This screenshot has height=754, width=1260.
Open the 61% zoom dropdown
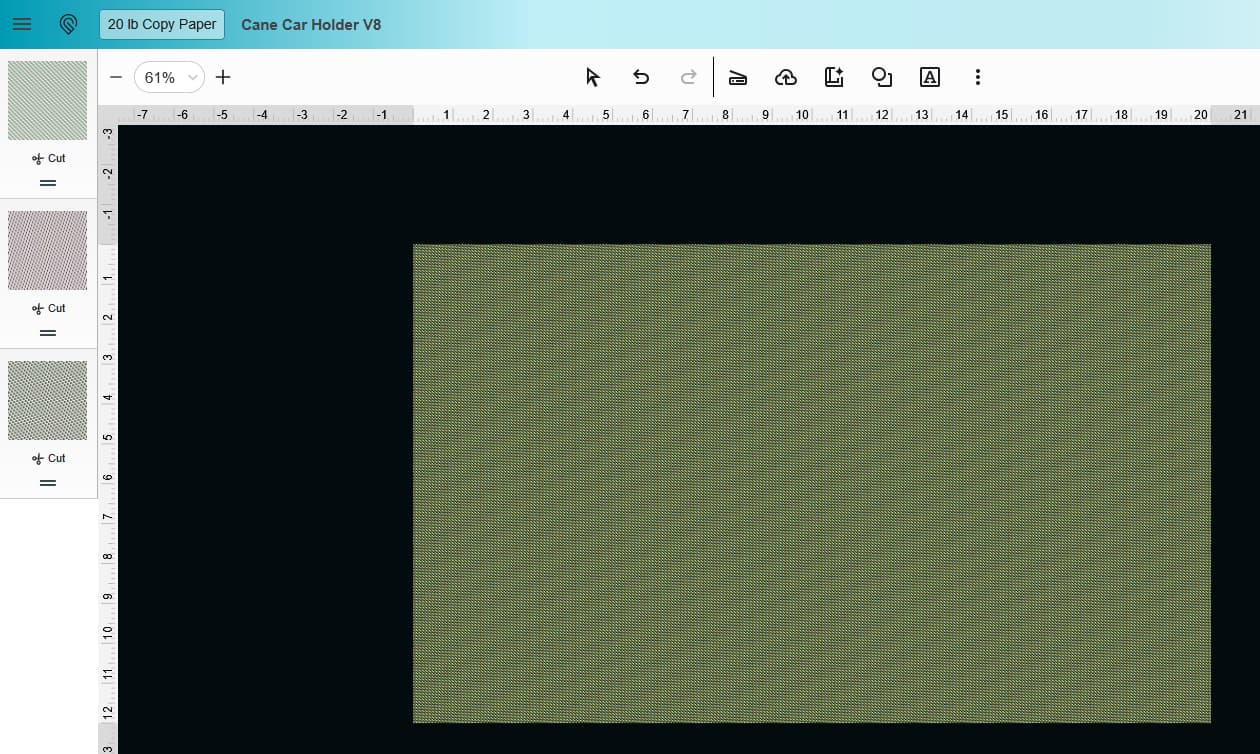(169, 77)
